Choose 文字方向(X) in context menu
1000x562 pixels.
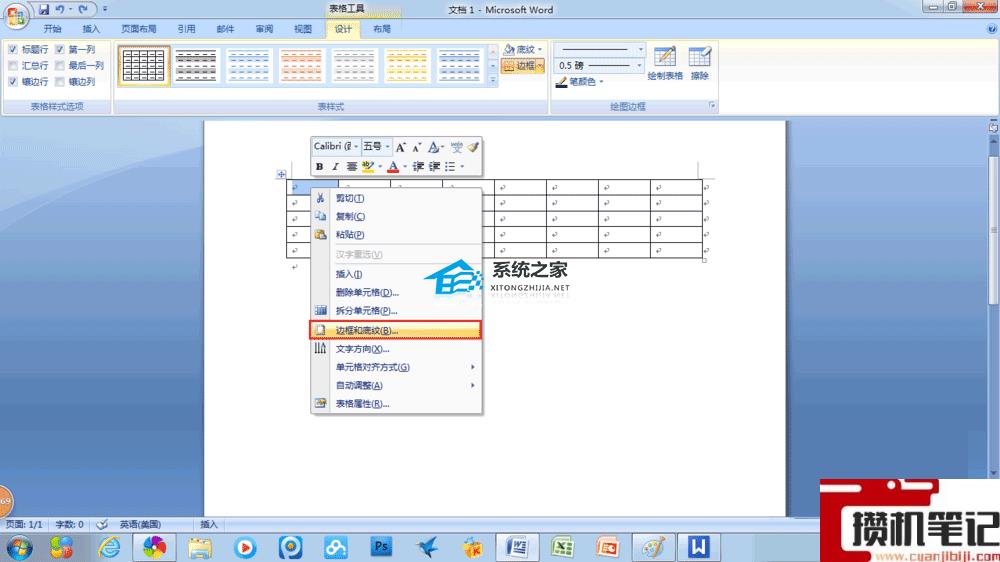point(395,349)
